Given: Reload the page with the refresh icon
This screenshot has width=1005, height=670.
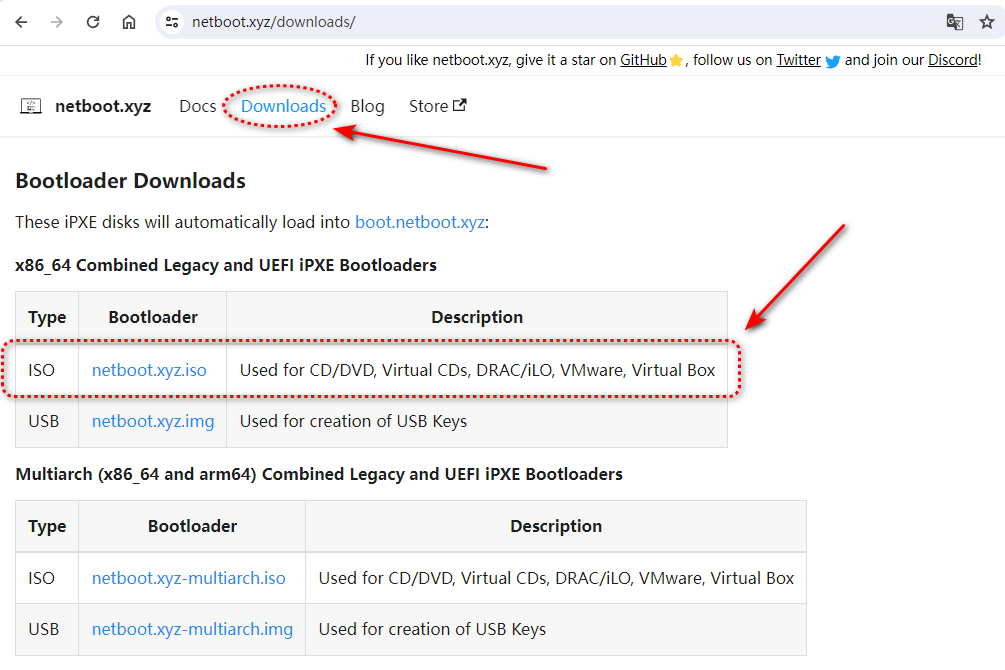Looking at the screenshot, I should [93, 22].
